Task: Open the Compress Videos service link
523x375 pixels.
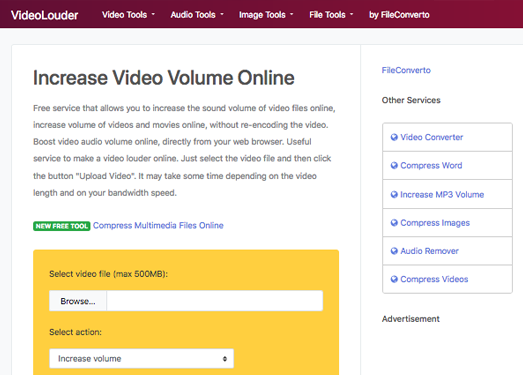Action: point(434,279)
